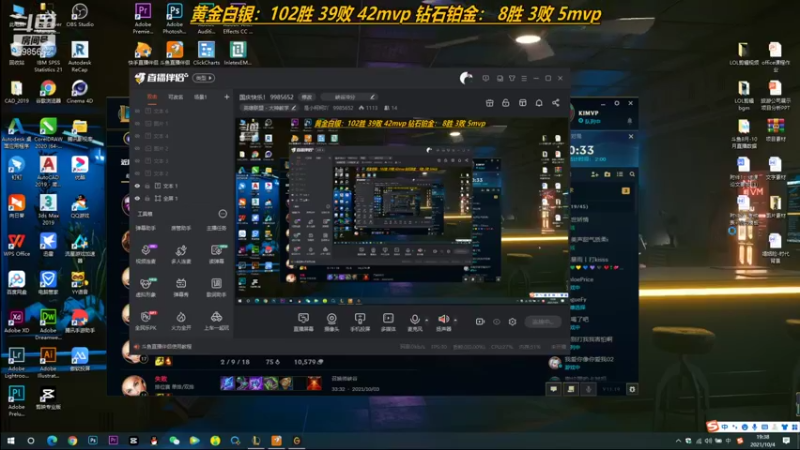800x450 pixels.
Task: Add the 直播屏幕 screen capture source
Action: point(303,322)
